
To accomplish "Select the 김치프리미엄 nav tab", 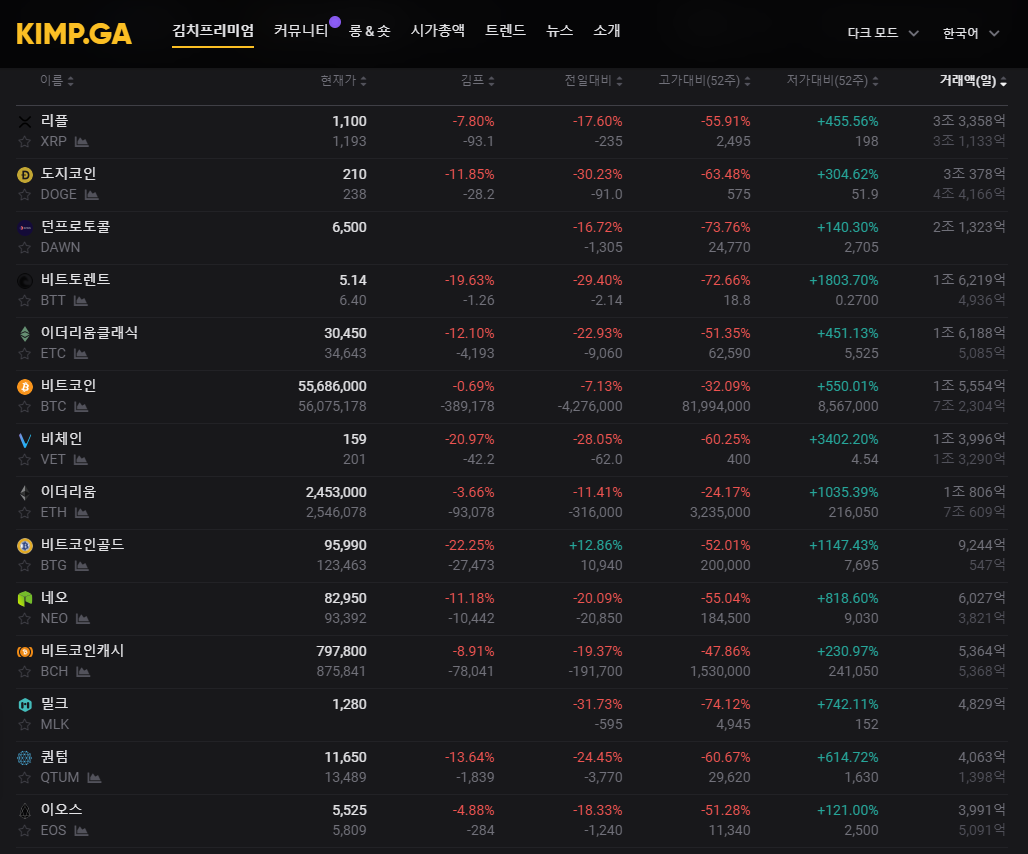I will tap(213, 31).
